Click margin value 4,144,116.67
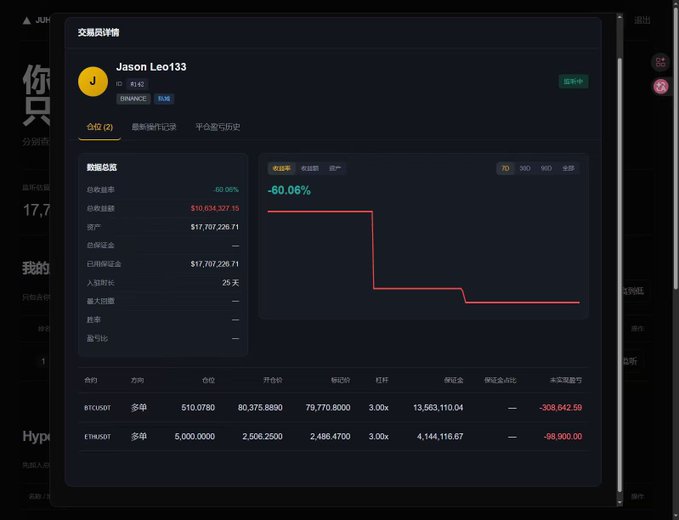The height and width of the screenshot is (520, 679). (440, 436)
